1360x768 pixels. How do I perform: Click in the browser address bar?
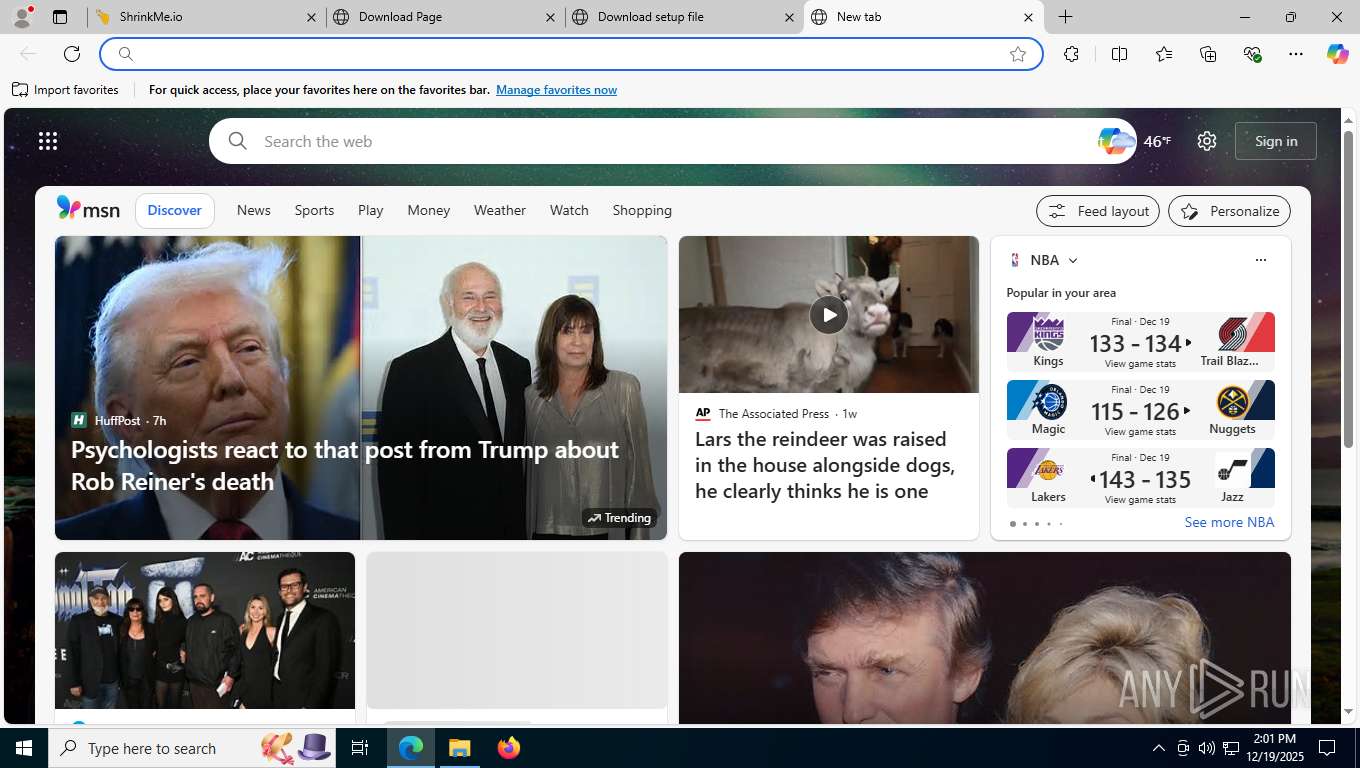[570, 54]
